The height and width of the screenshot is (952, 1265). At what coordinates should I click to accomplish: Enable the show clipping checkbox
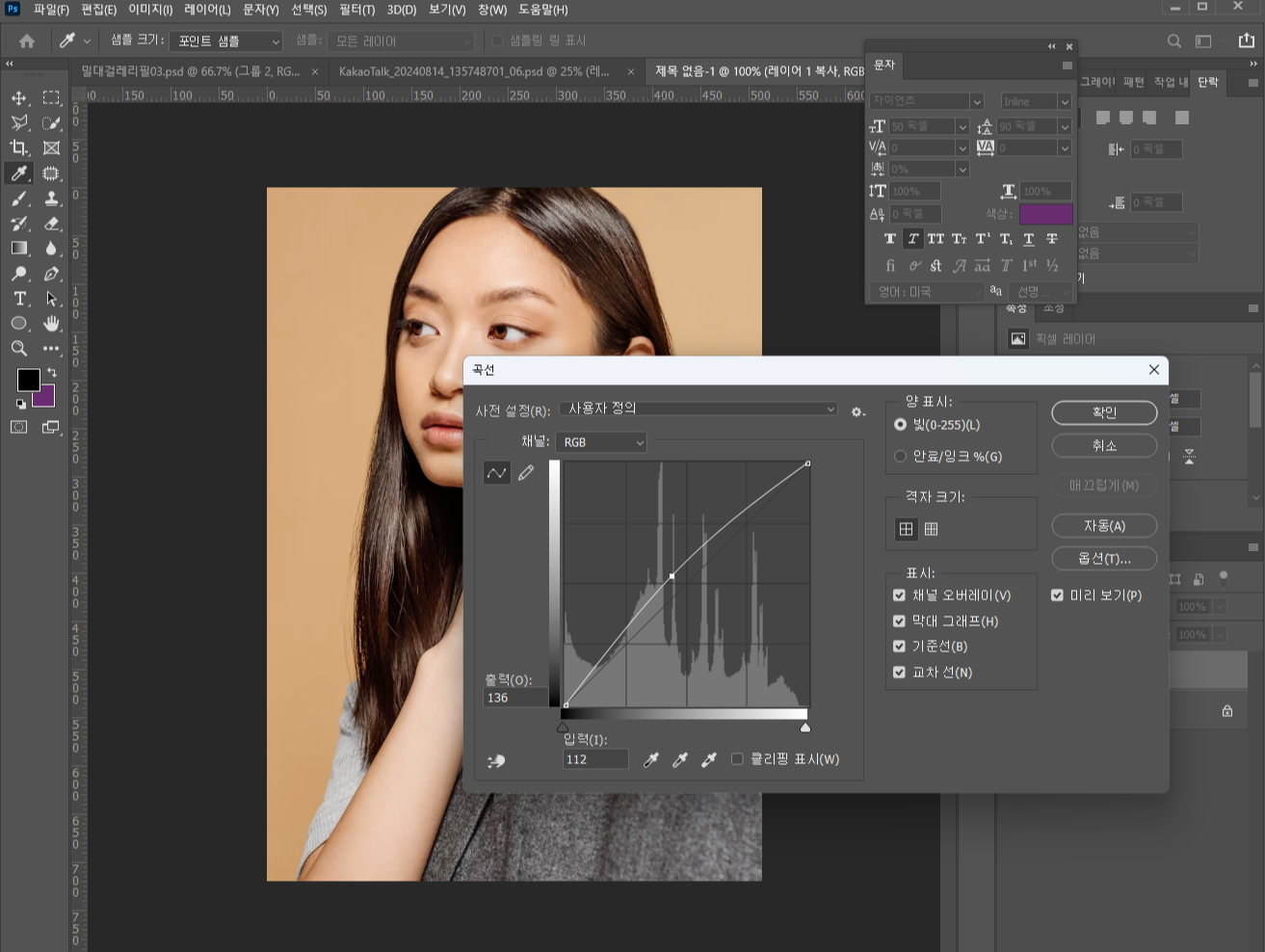click(737, 759)
